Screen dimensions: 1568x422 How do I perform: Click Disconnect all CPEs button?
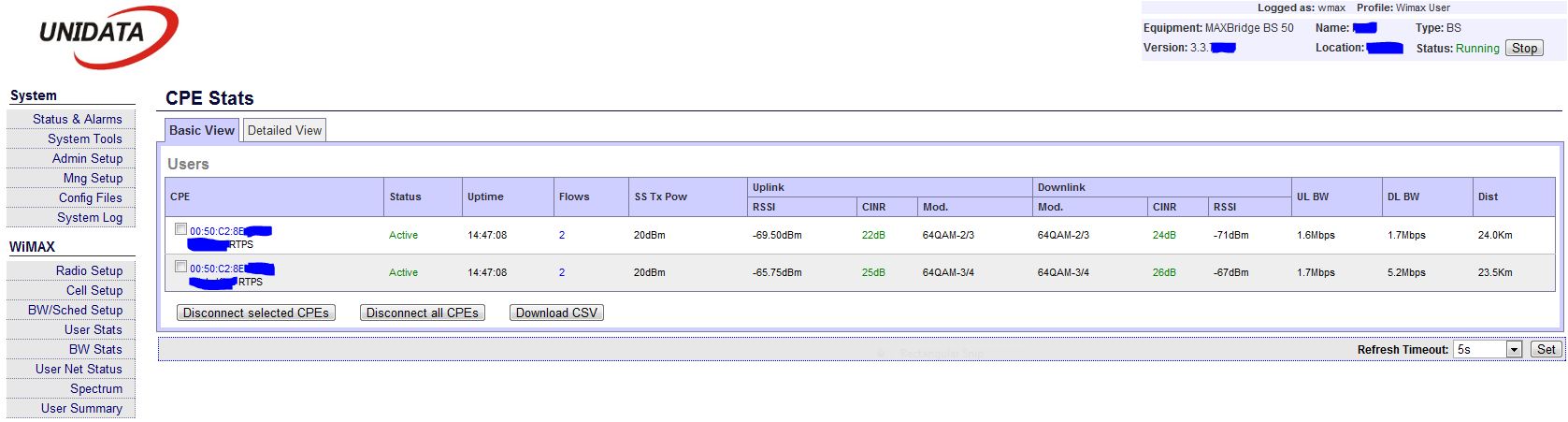[x=423, y=313]
